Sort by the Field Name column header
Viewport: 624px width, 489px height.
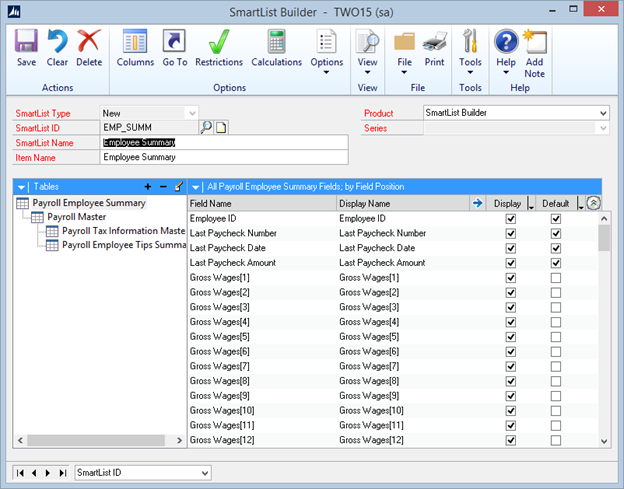[x=262, y=203]
